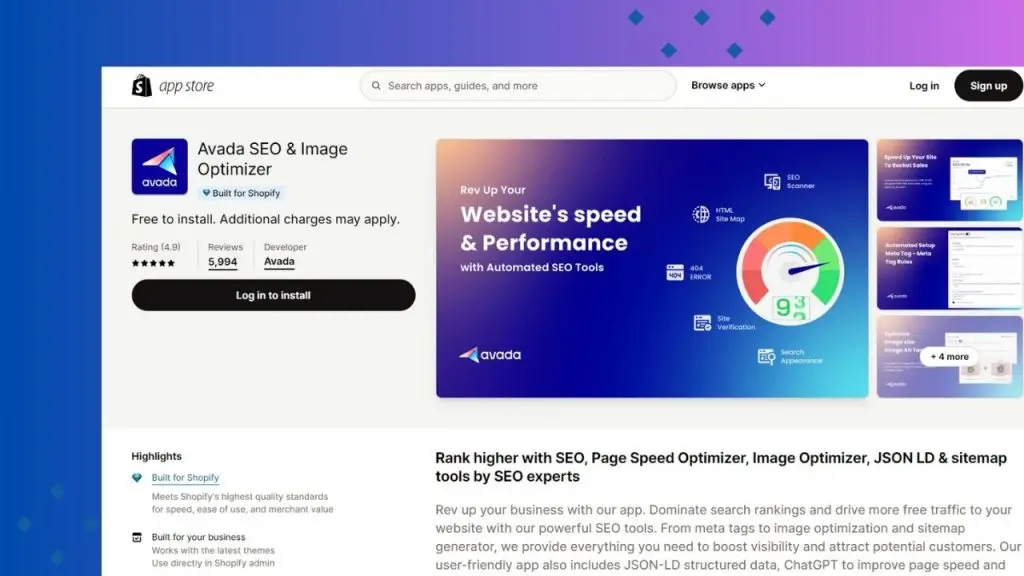Click the five-star rating icons
1024x576 pixels.
pos(153,263)
